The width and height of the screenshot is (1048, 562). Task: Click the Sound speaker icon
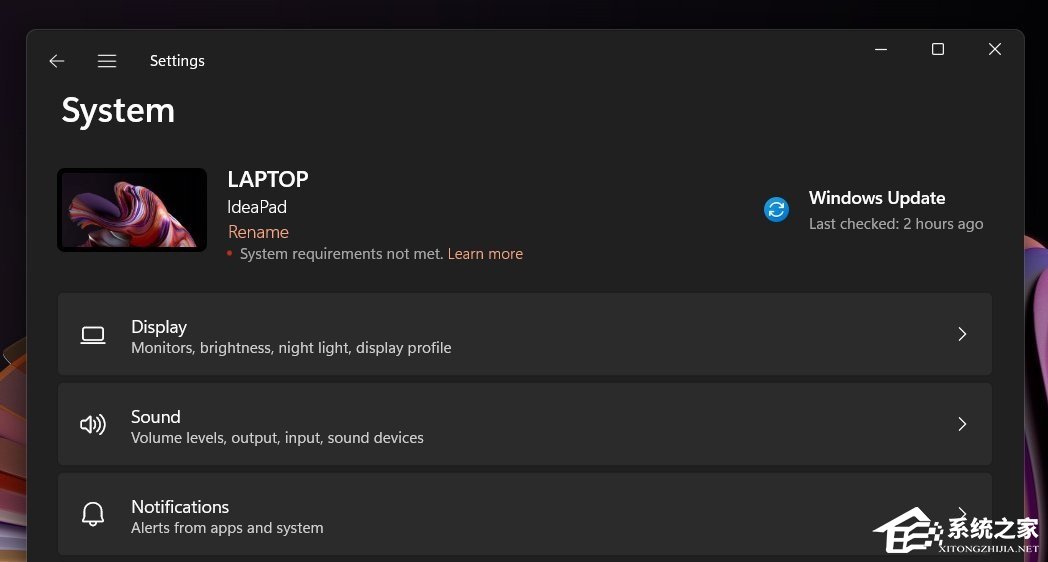point(93,425)
